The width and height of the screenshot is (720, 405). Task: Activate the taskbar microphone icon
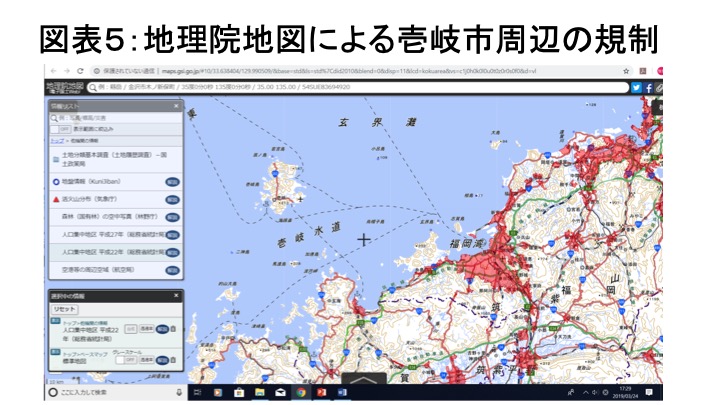(179, 393)
